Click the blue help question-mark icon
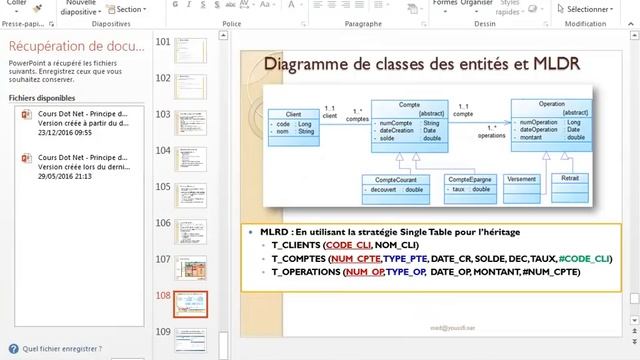The image size is (640, 360). click(x=13, y=349)
